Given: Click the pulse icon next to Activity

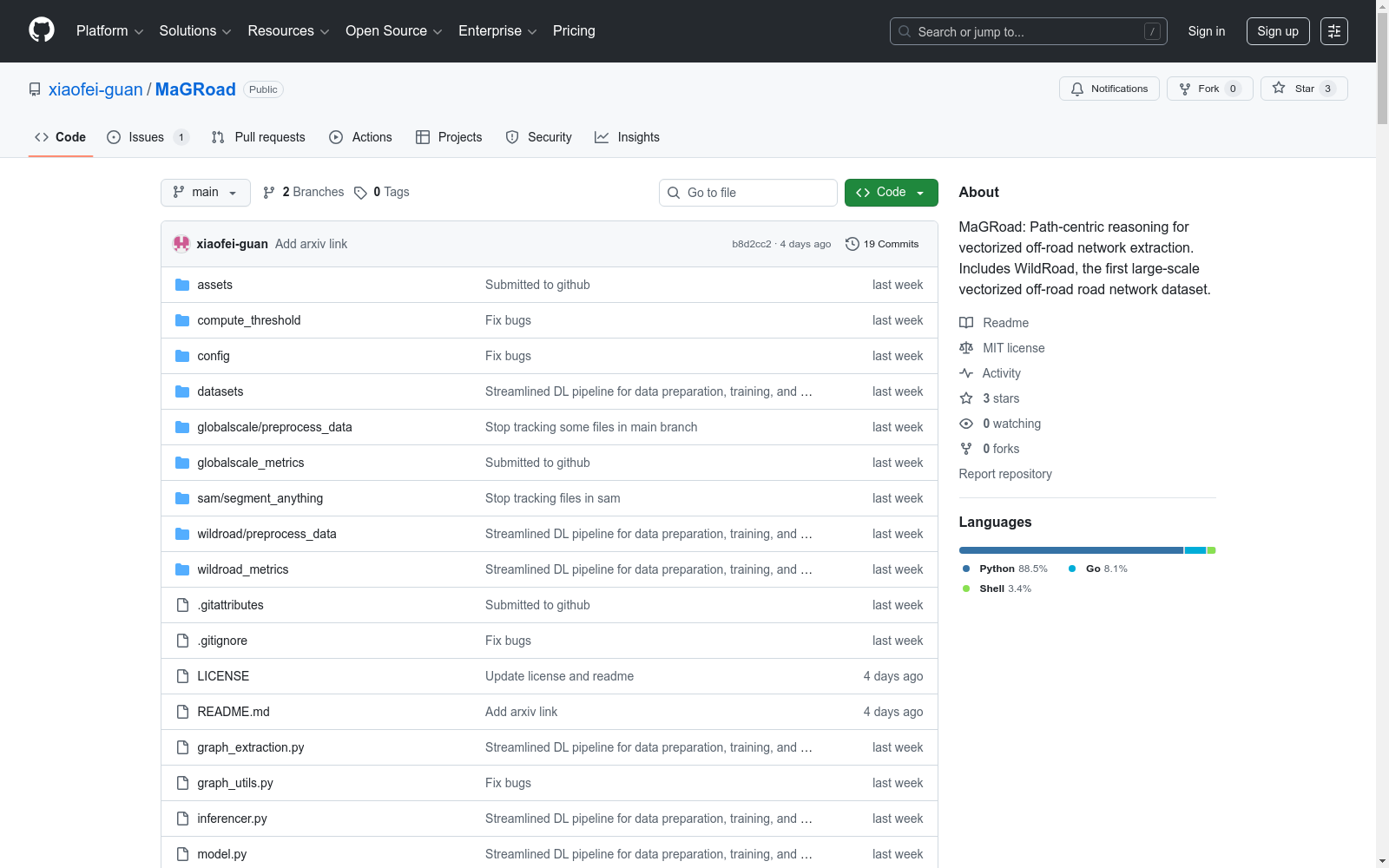Looking at the screenshot, I should (966, 373).
